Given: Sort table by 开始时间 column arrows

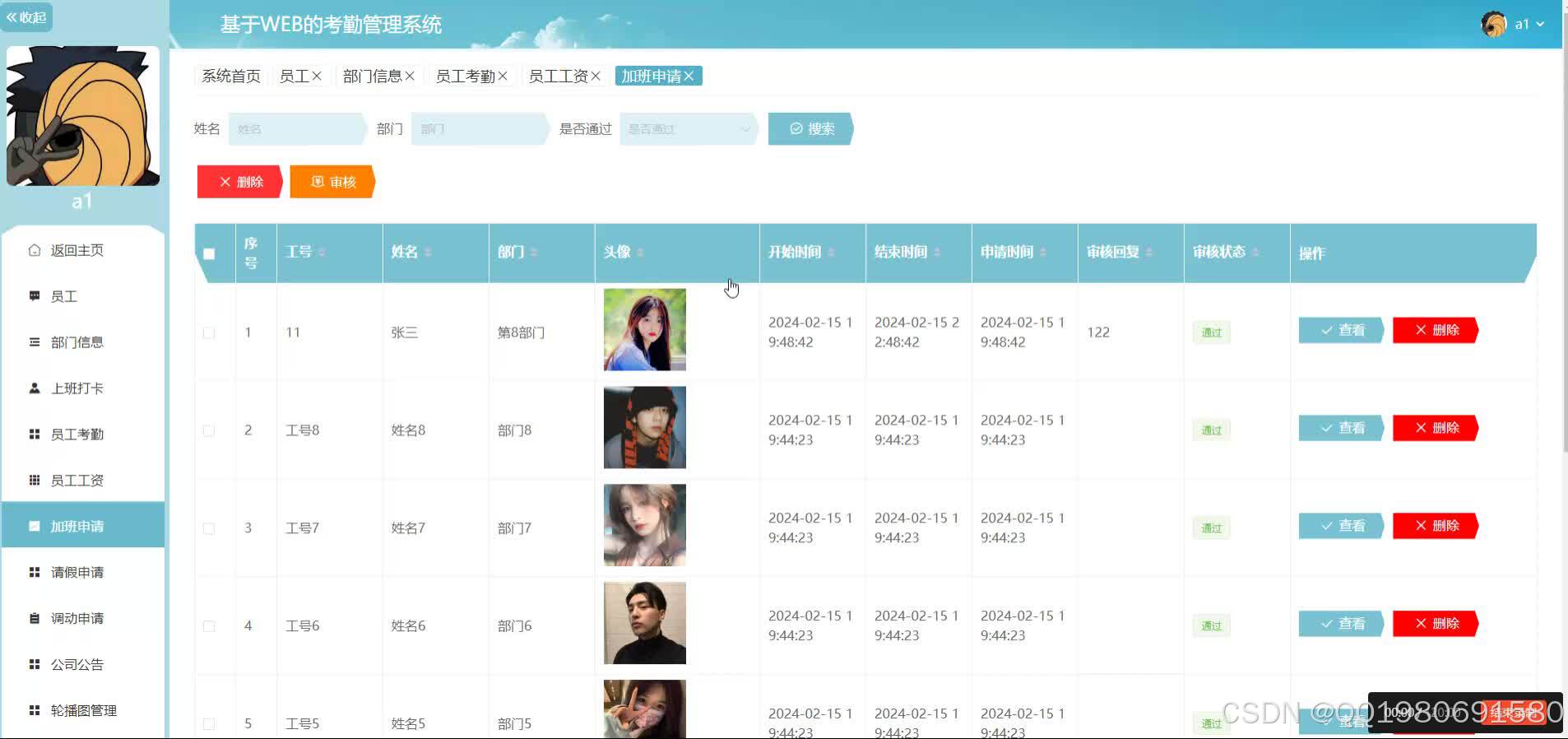Looking at the screenshot, I should click(831, 252).
